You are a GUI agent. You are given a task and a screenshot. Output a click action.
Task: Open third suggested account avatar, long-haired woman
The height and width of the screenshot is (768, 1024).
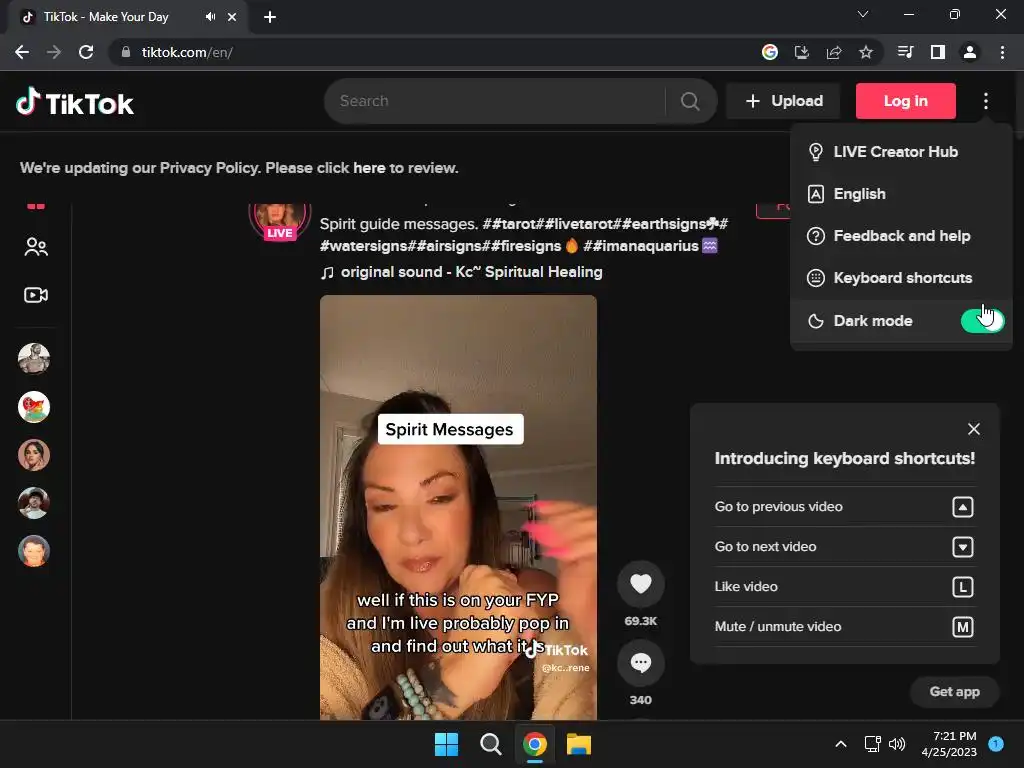click(x=34, y=455)
